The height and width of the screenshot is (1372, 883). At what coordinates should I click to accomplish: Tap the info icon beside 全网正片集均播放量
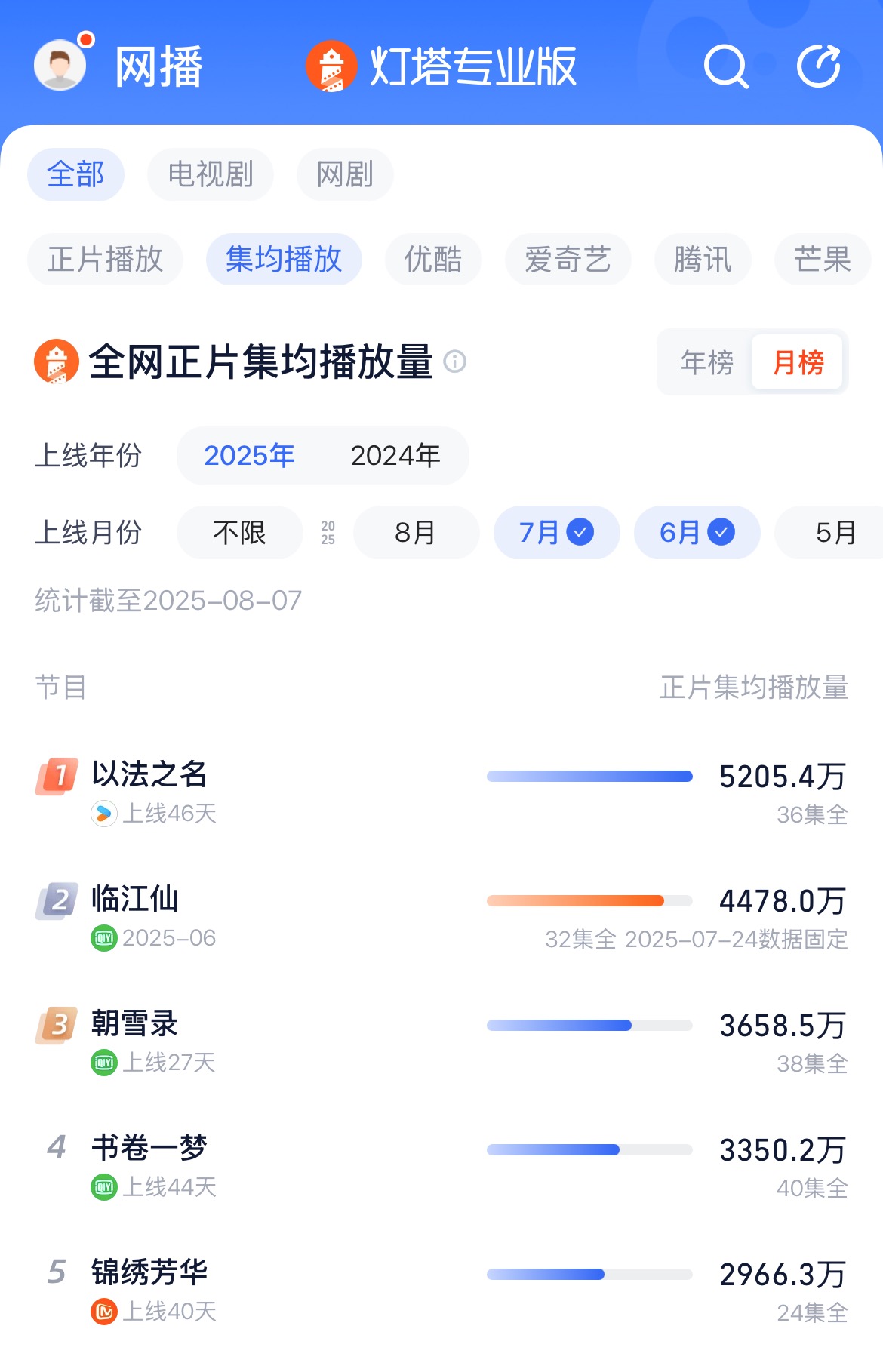tap(454, 361)
